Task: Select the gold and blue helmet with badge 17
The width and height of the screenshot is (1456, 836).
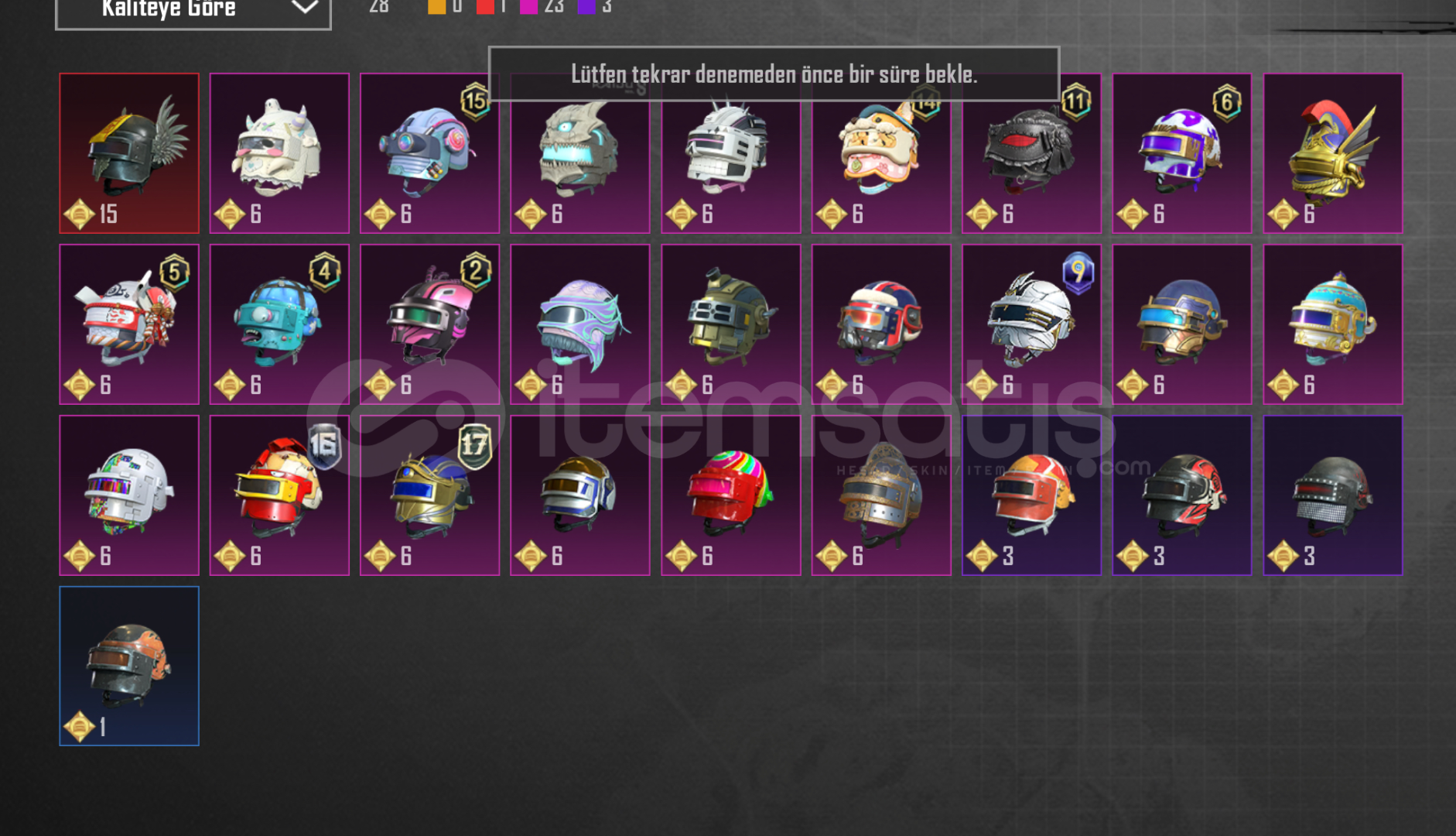Action: 429,495
